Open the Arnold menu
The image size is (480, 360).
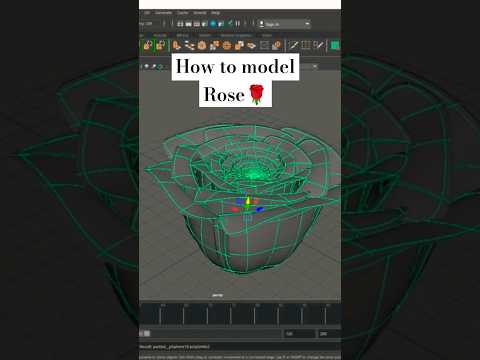click(200, 13)
